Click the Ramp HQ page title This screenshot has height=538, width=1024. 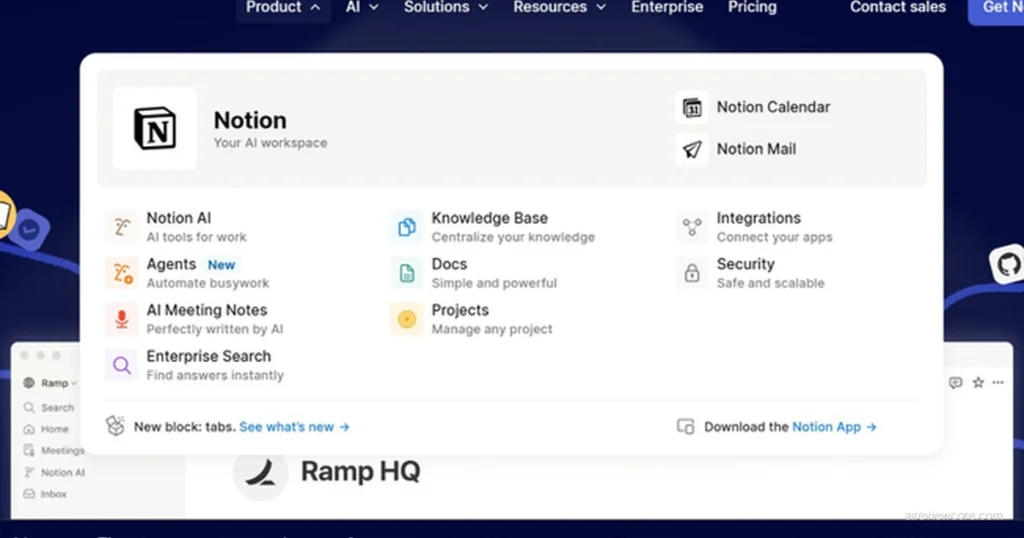360,471
